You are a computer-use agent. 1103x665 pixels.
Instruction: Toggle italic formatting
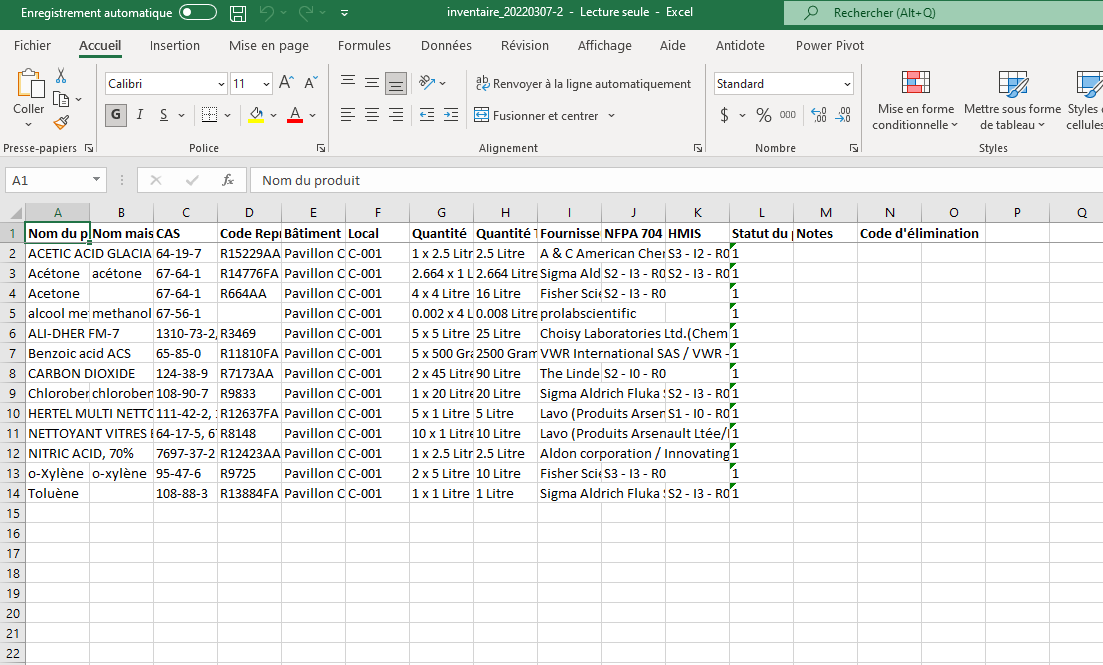tap(140, 115)
